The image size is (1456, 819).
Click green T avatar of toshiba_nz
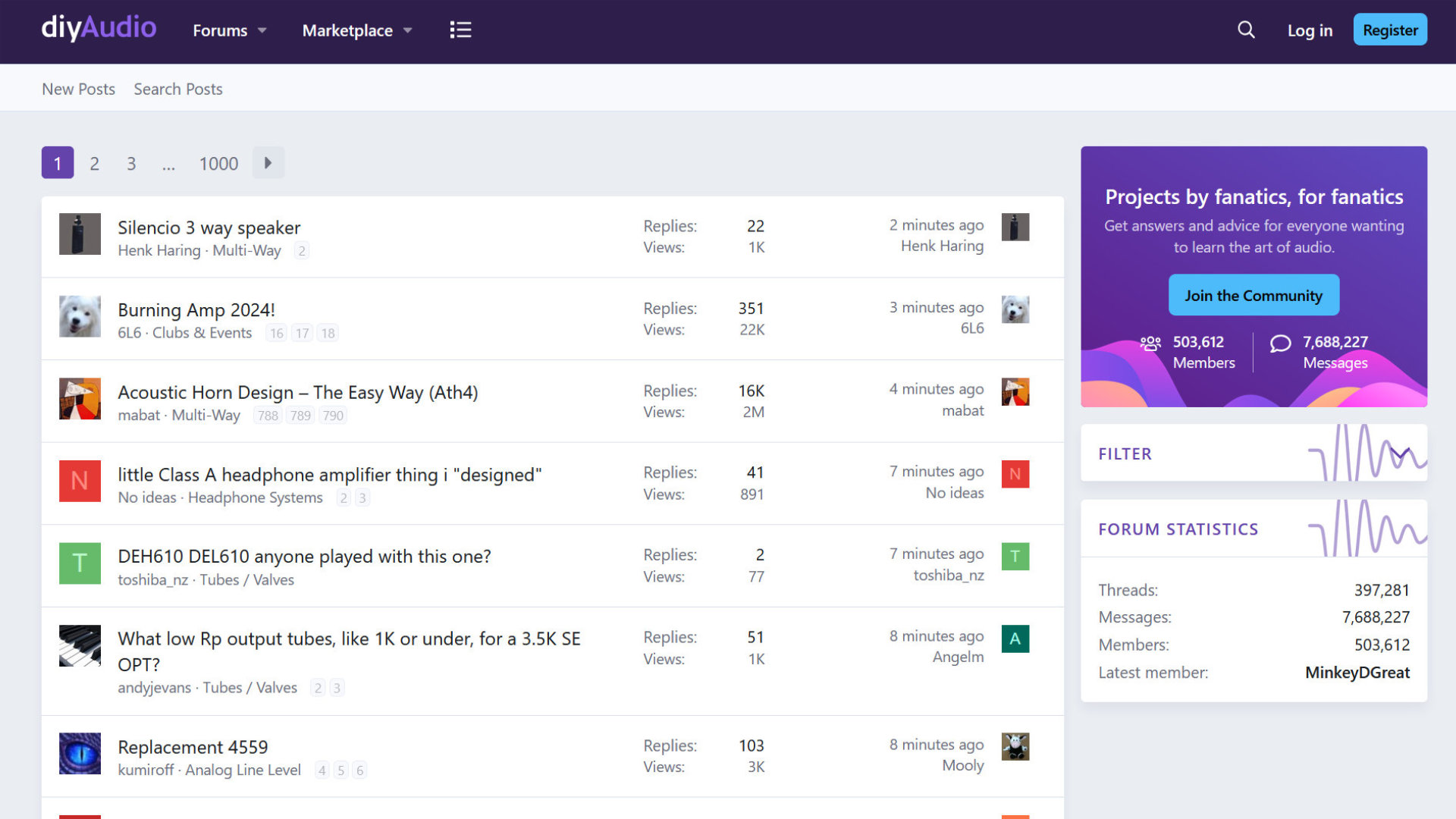(x=80, y=563)
